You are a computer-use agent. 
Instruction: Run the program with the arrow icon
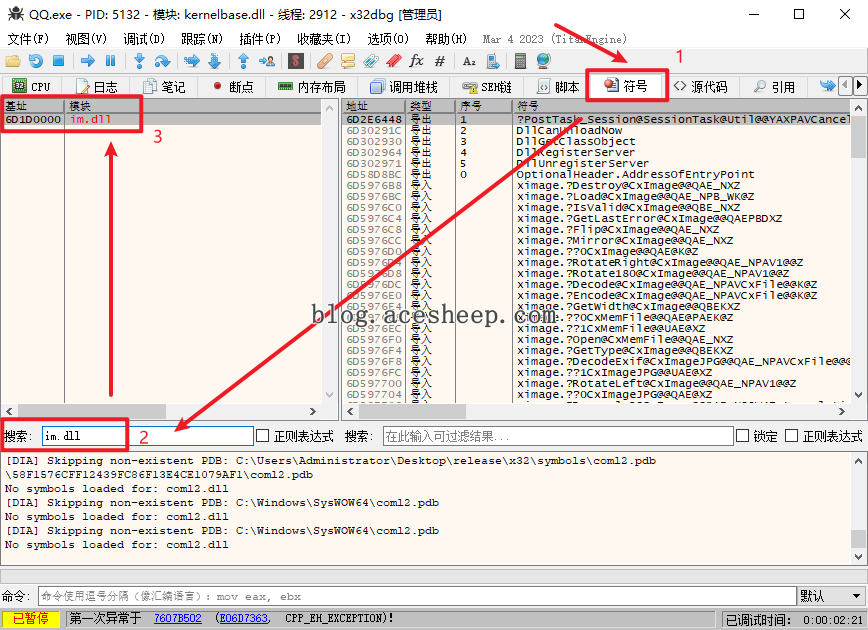click(x=87, y=61)
